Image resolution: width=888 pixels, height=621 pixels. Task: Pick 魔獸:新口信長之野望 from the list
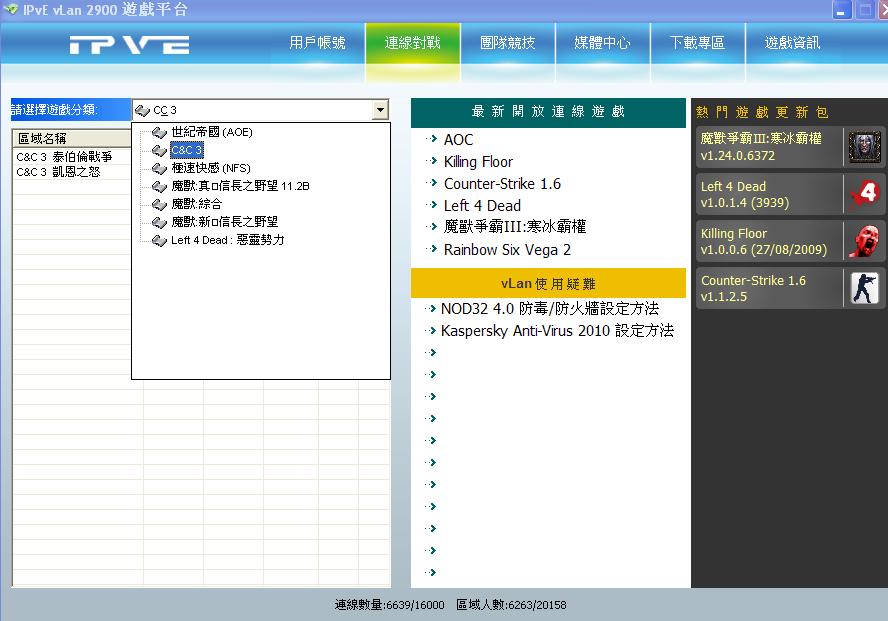pos(224,222)
